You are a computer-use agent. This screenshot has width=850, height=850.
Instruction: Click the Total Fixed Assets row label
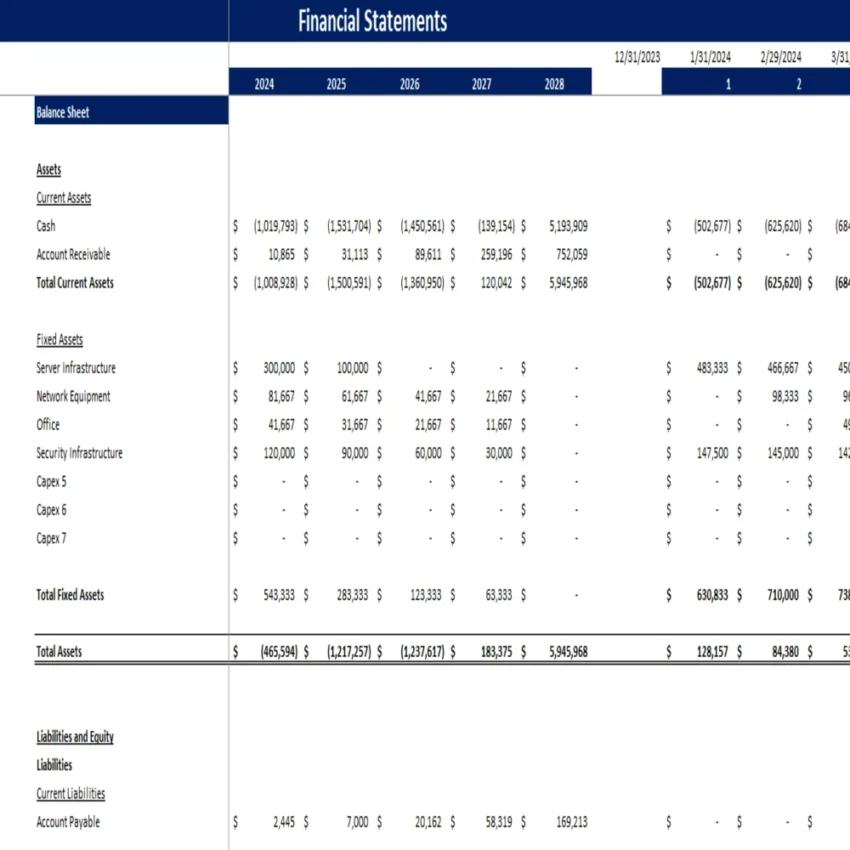[70, 594]
